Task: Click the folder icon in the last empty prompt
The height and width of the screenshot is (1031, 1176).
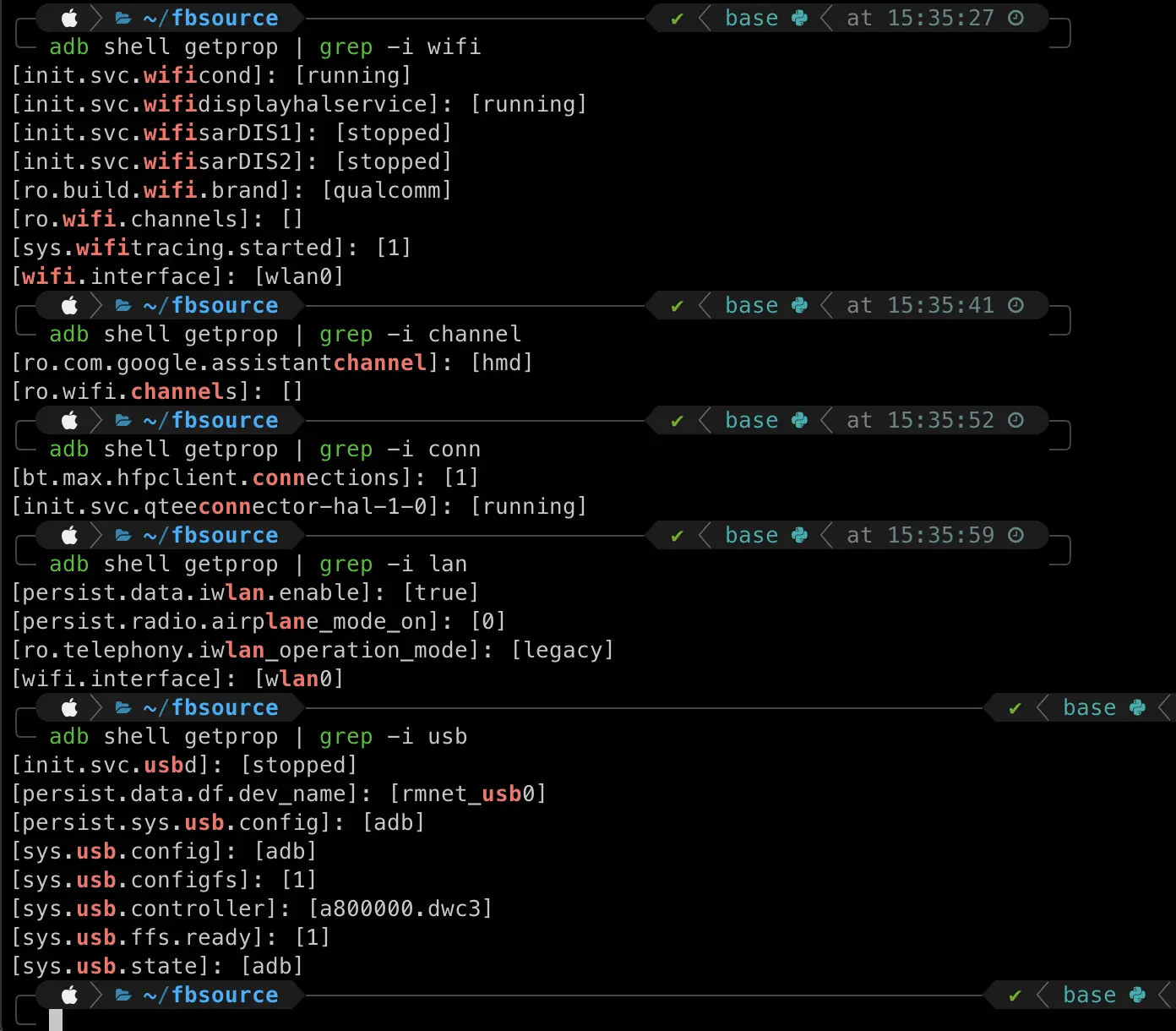Action: pyautogui.click(x=123, y=995)
